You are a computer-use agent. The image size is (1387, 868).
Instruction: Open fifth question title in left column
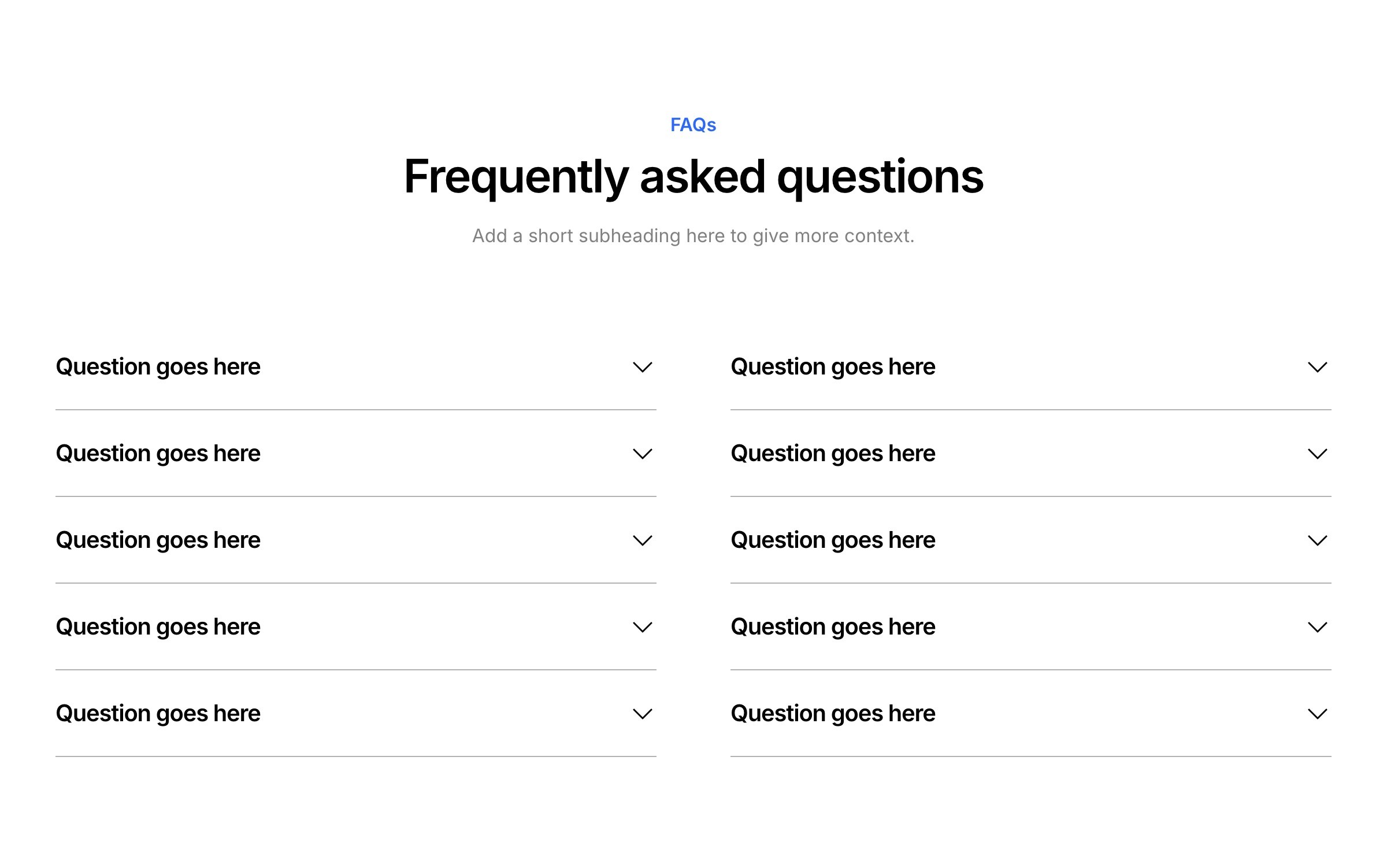pos(158,714)
